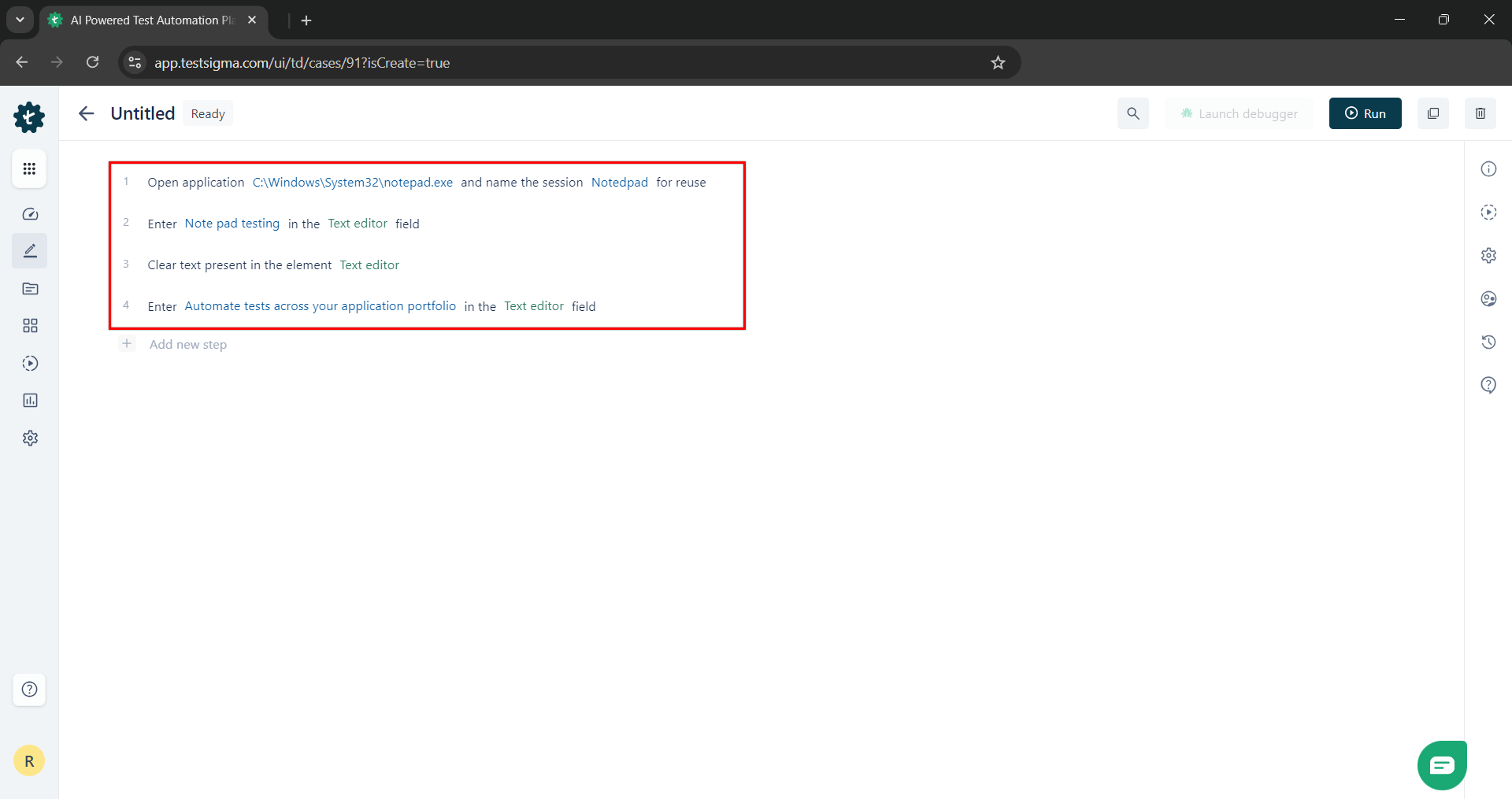Viewport: 1512px width, 799px height.
Task: Select step 1 Open application text
Action: tap(196, 183)
